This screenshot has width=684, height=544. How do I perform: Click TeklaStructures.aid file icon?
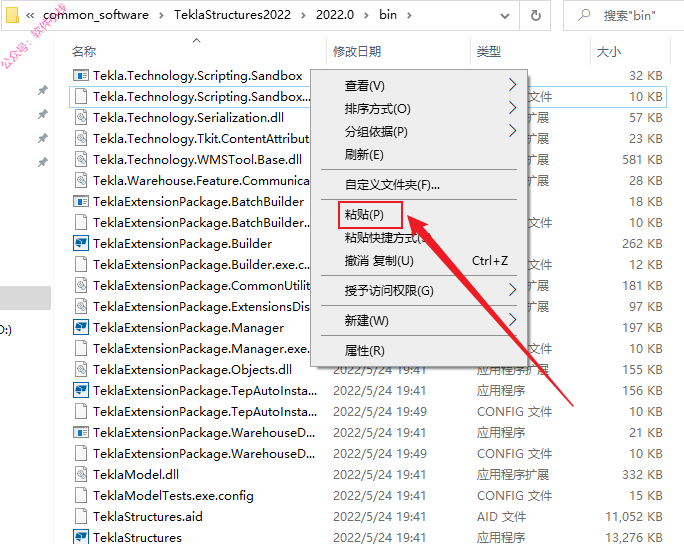click(x=81, y=517)
